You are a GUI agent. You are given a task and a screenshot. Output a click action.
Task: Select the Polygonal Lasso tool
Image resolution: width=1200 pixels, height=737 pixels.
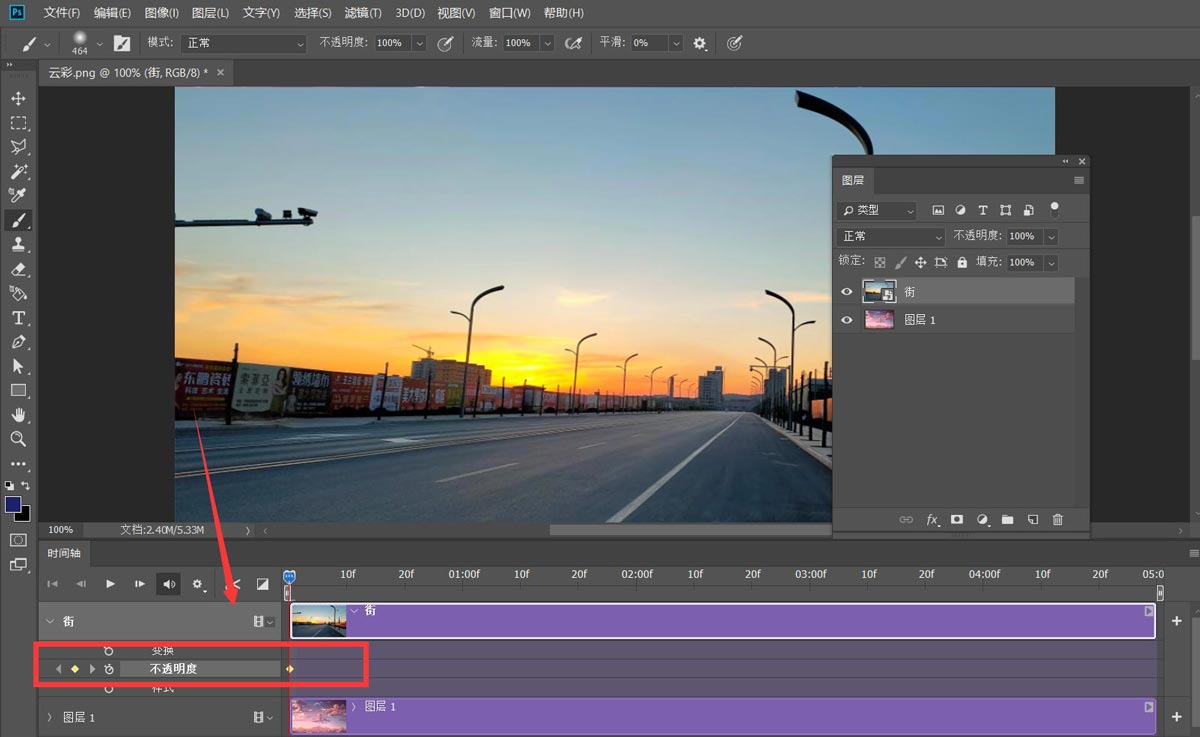[18, 147]
